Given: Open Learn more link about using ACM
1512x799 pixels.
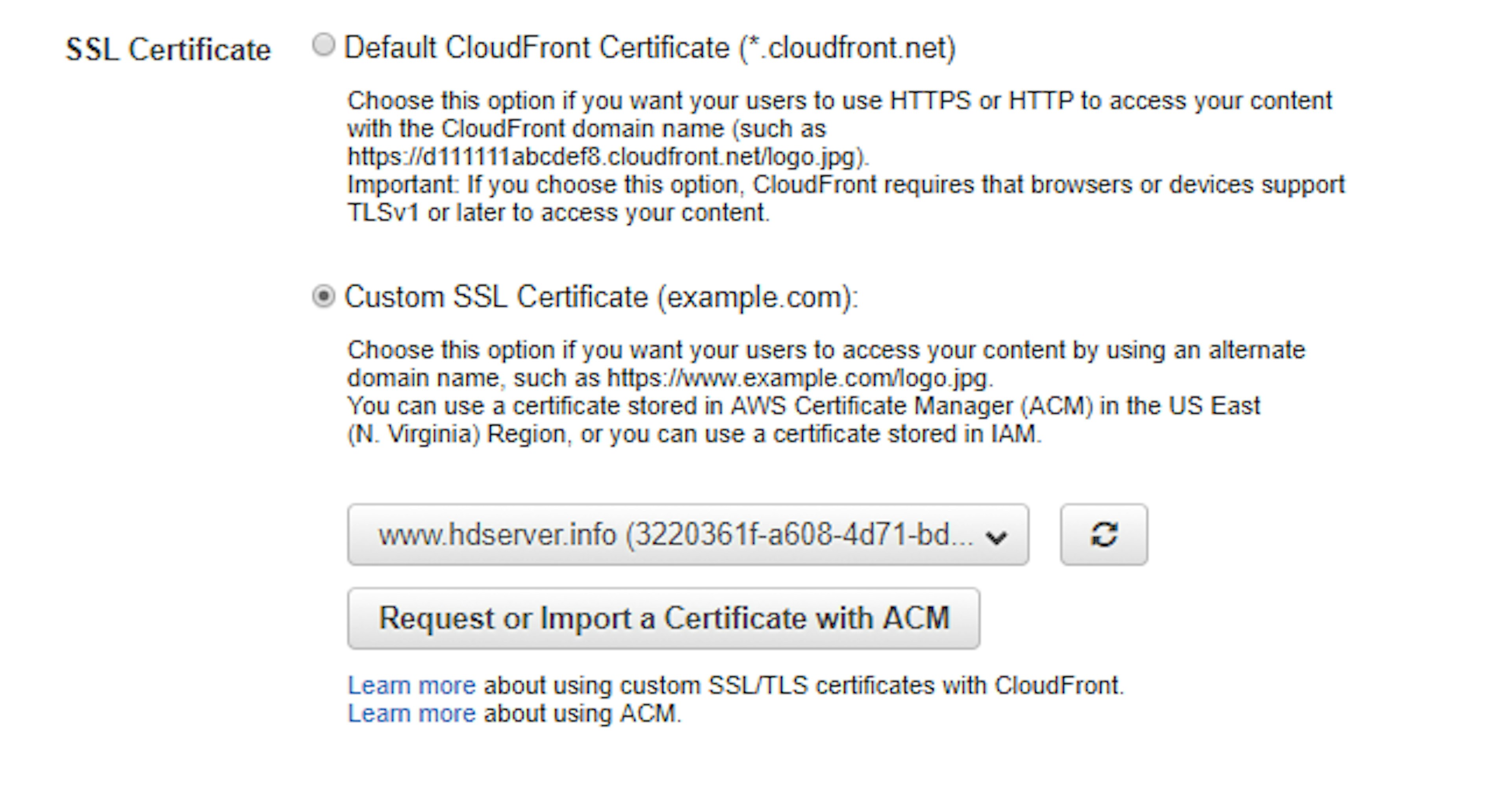Looking at the screenshot, I should [411, 713].
